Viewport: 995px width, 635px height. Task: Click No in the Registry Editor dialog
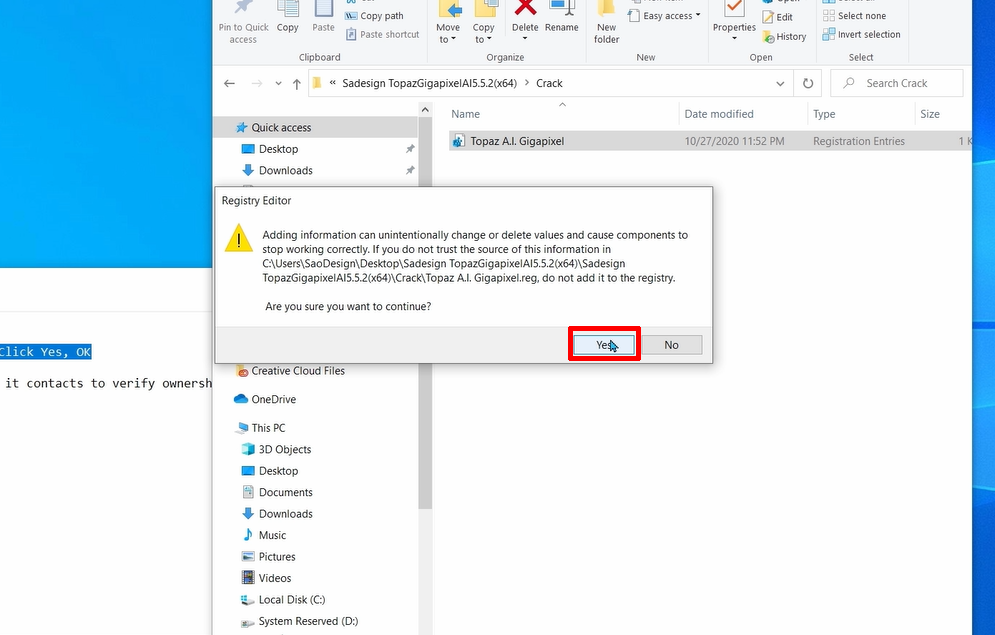click(x=671, y=344)
